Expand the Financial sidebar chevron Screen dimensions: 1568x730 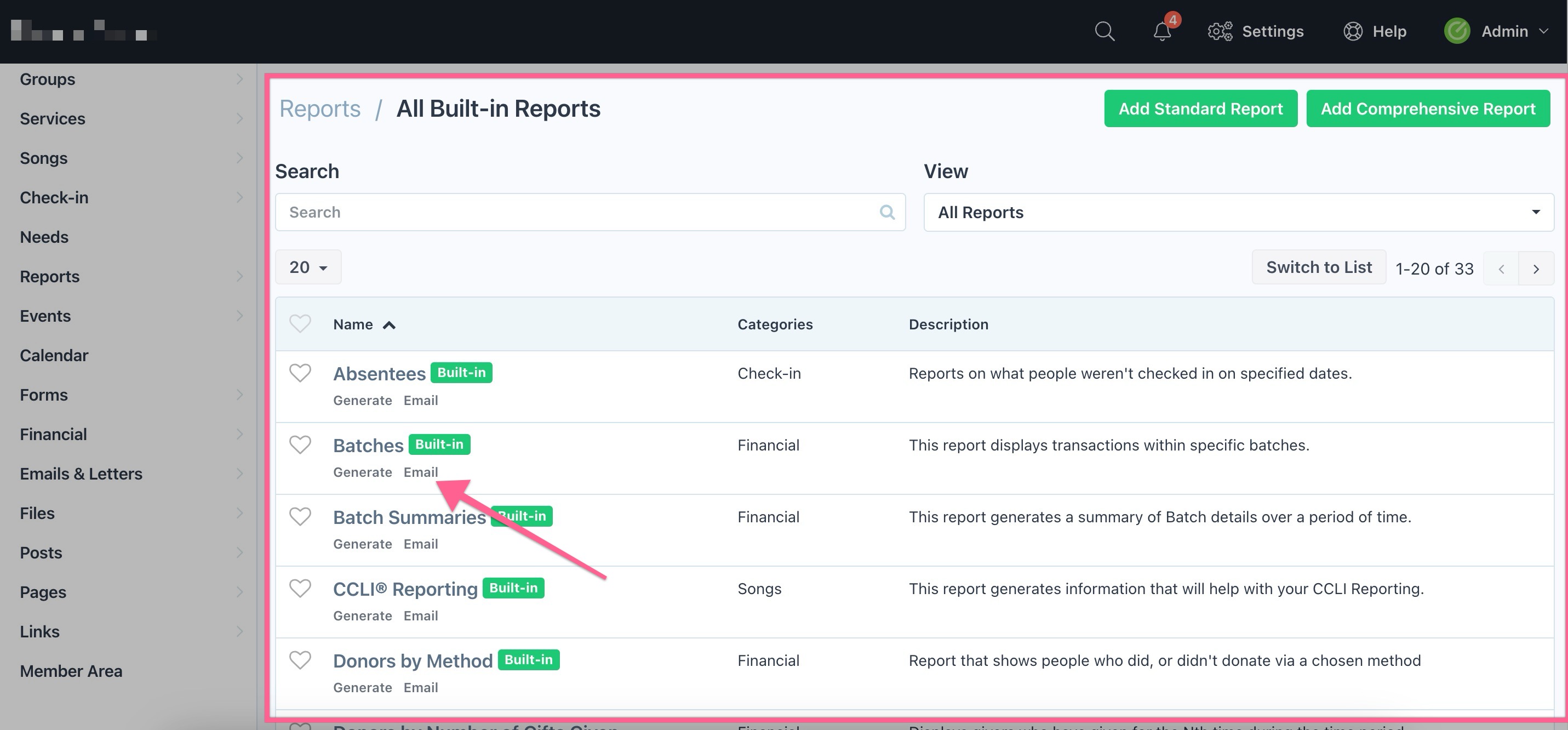(239, 434)
